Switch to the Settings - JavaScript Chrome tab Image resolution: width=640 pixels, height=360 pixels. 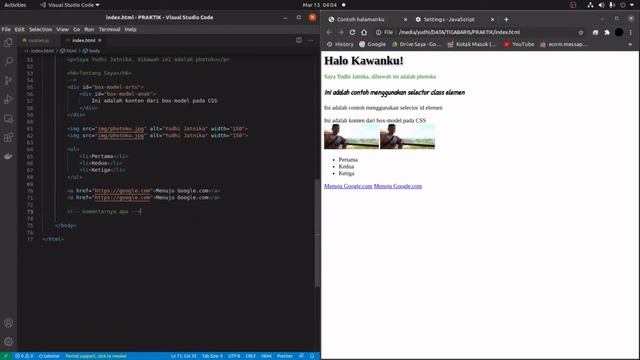449,19
